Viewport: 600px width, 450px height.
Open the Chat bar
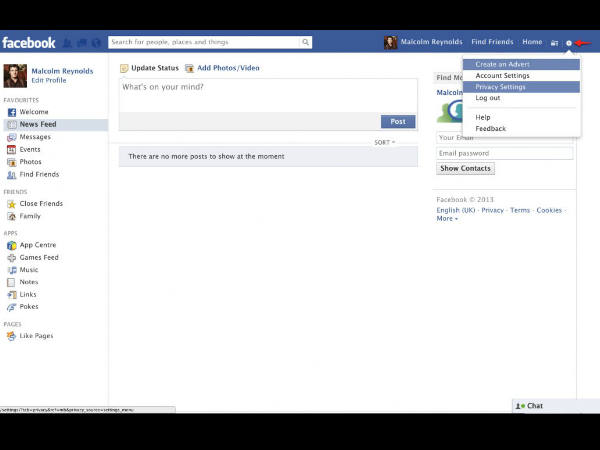[x=556, y=406]
